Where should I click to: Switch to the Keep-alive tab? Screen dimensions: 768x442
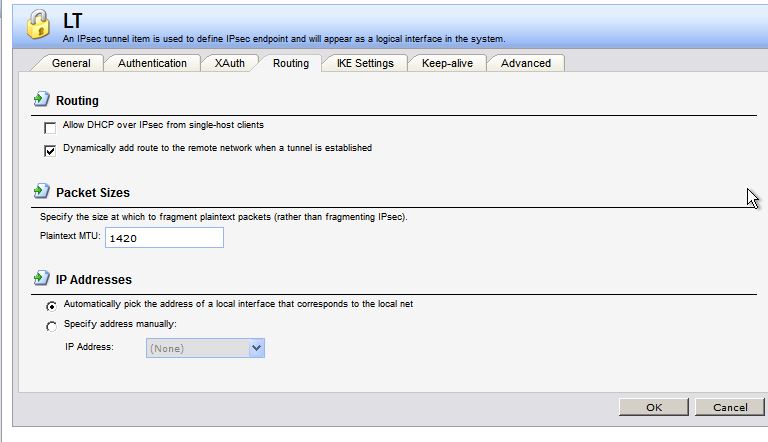pos(447,63)
